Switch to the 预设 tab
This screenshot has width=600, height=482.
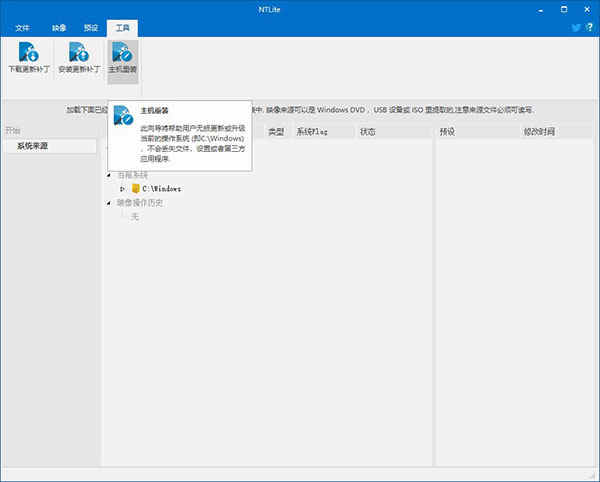(91, 28)
